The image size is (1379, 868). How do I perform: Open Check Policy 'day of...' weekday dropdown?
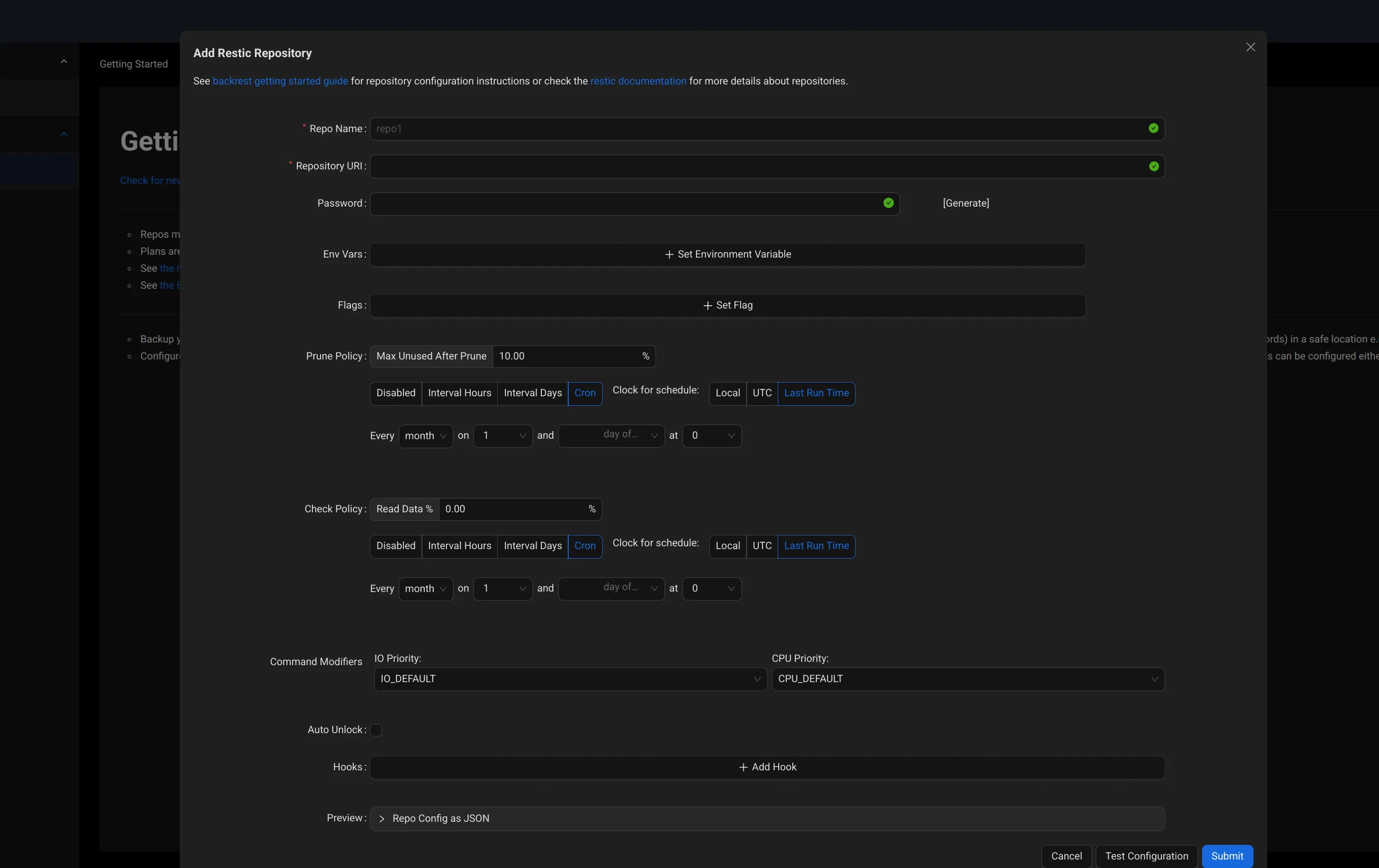pos(611,589)
